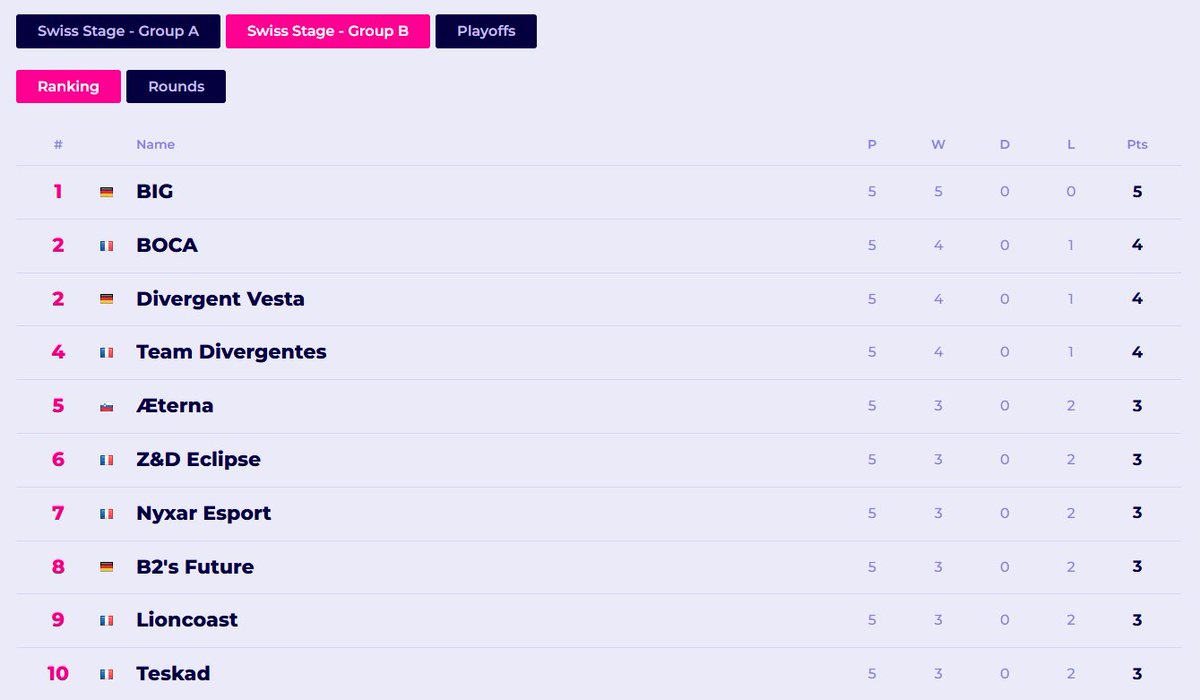The height and width of the screenshot is (700, 1200).
Task: Switch to the Playoffs tab
Action: pos(486,31)
